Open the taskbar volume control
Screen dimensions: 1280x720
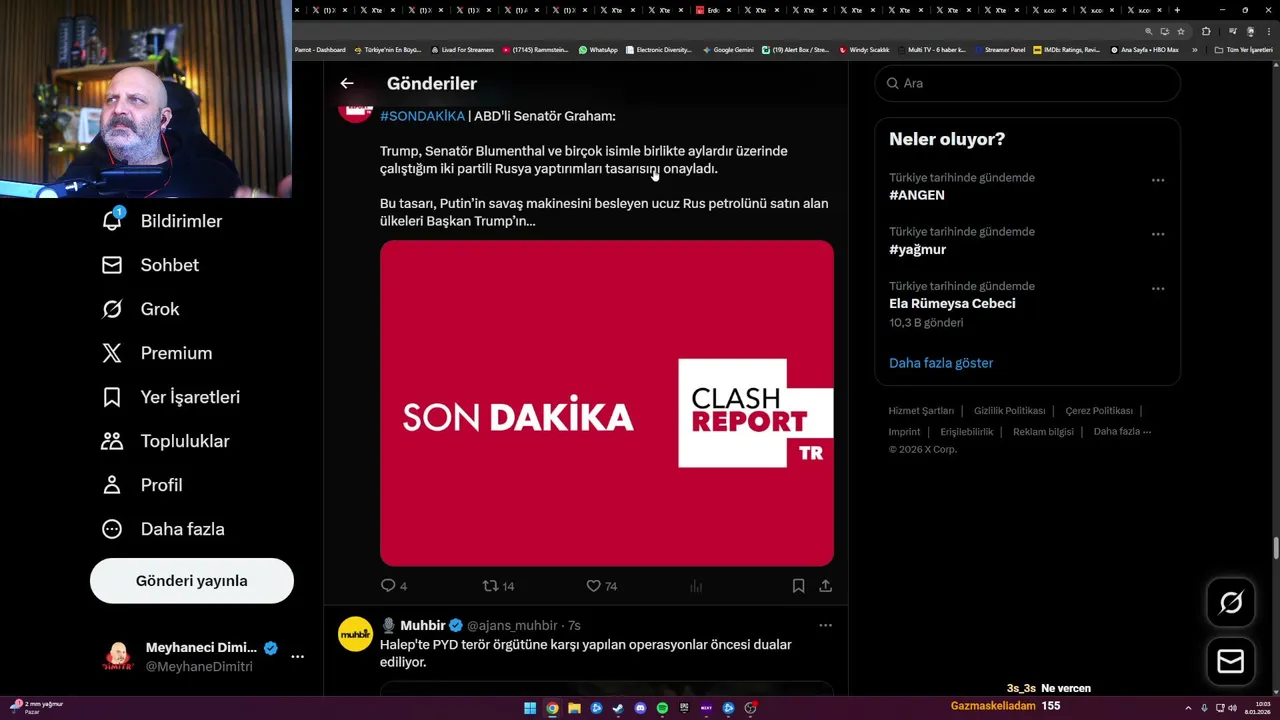click(x=1233, y=708)
